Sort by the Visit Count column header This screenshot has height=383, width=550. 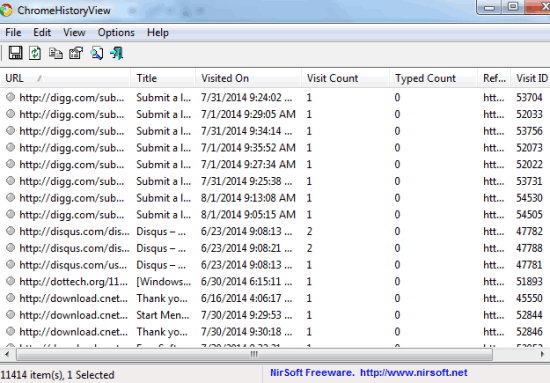point(346,78)
